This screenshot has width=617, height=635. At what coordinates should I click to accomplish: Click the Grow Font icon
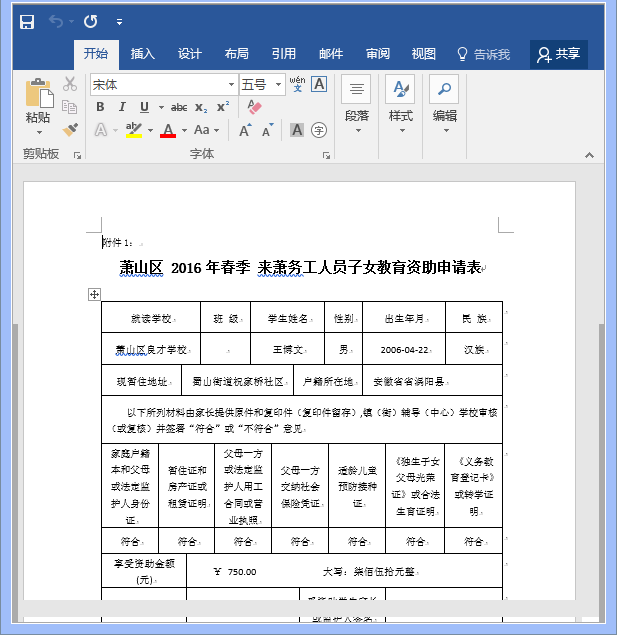pos(245,130)
